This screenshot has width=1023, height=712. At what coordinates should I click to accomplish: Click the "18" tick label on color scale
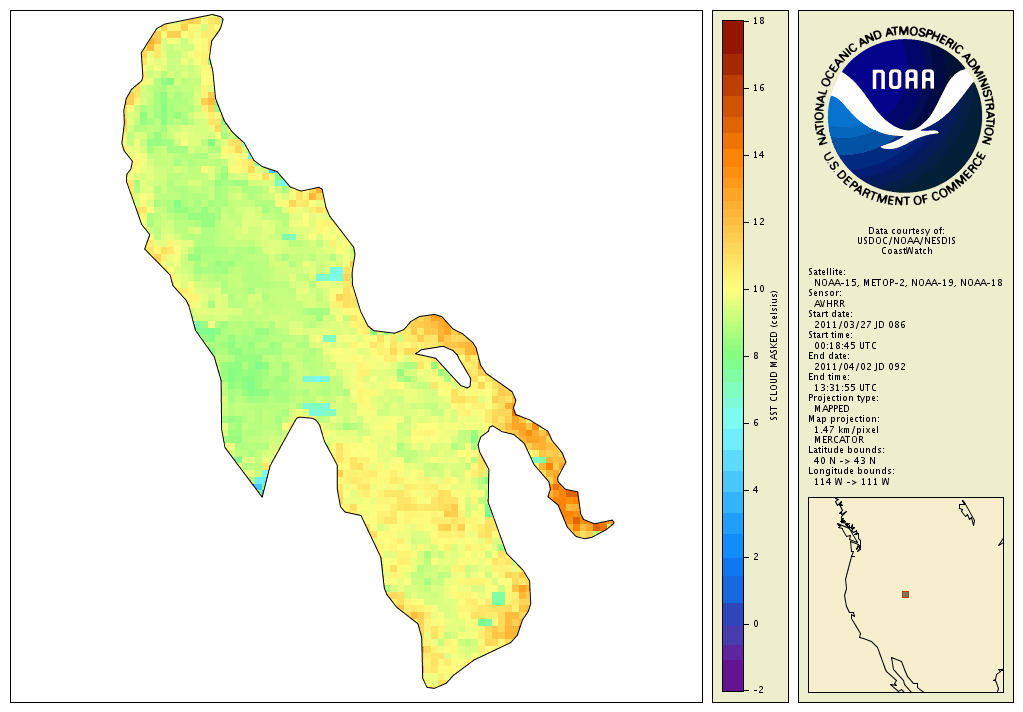click(758, 21)
